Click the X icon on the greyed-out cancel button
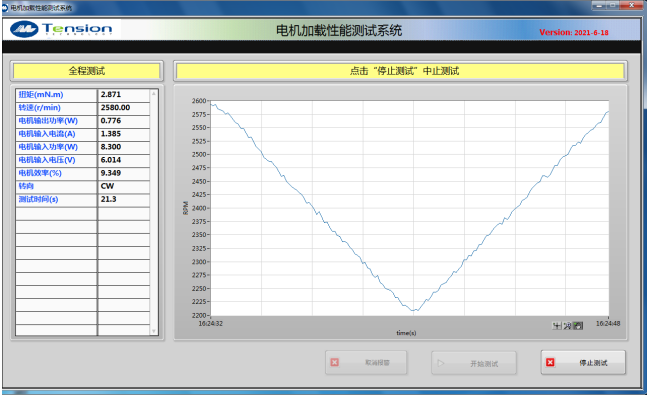 point(335,362)
